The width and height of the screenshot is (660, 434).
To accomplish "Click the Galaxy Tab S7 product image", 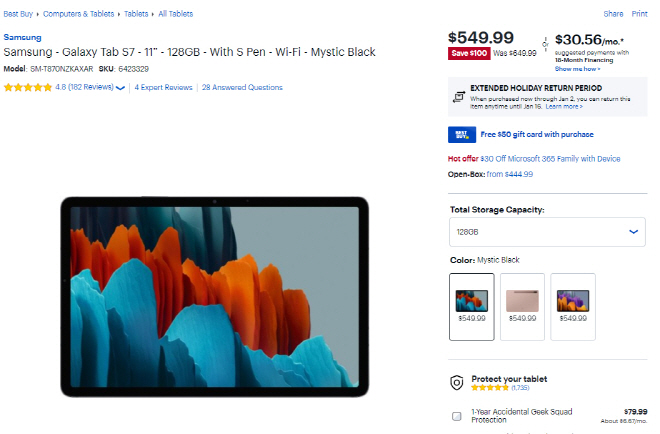I will [215, 297].
